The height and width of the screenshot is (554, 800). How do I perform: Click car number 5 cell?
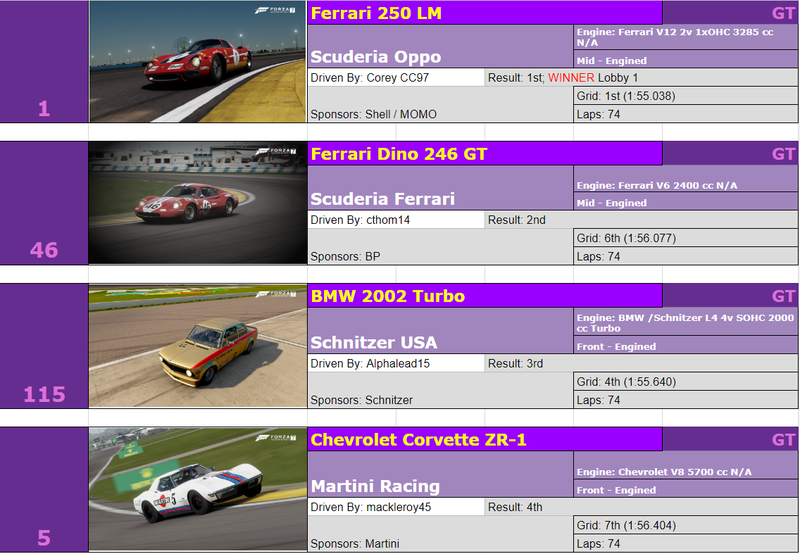pos(44,490)
